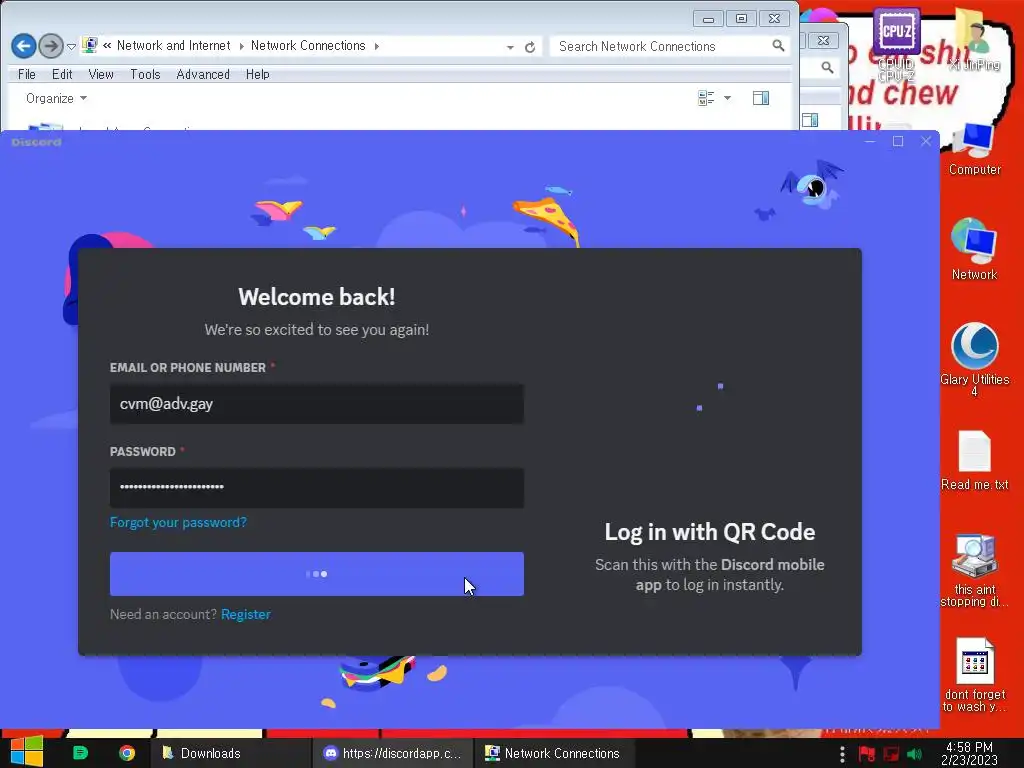Click the email or phone number field

(317, 404)
